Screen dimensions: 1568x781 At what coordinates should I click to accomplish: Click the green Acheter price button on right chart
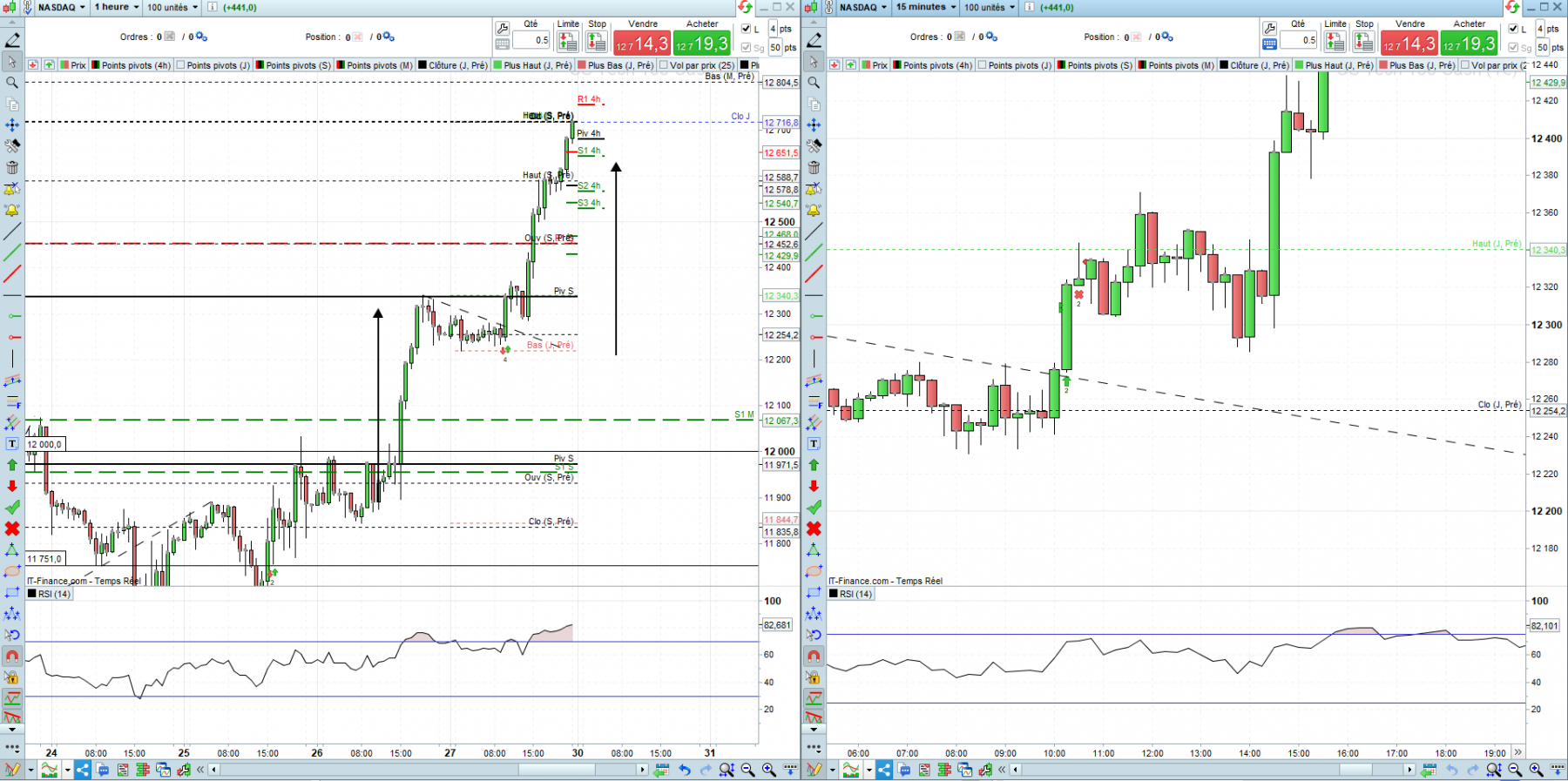[1469, 44]
